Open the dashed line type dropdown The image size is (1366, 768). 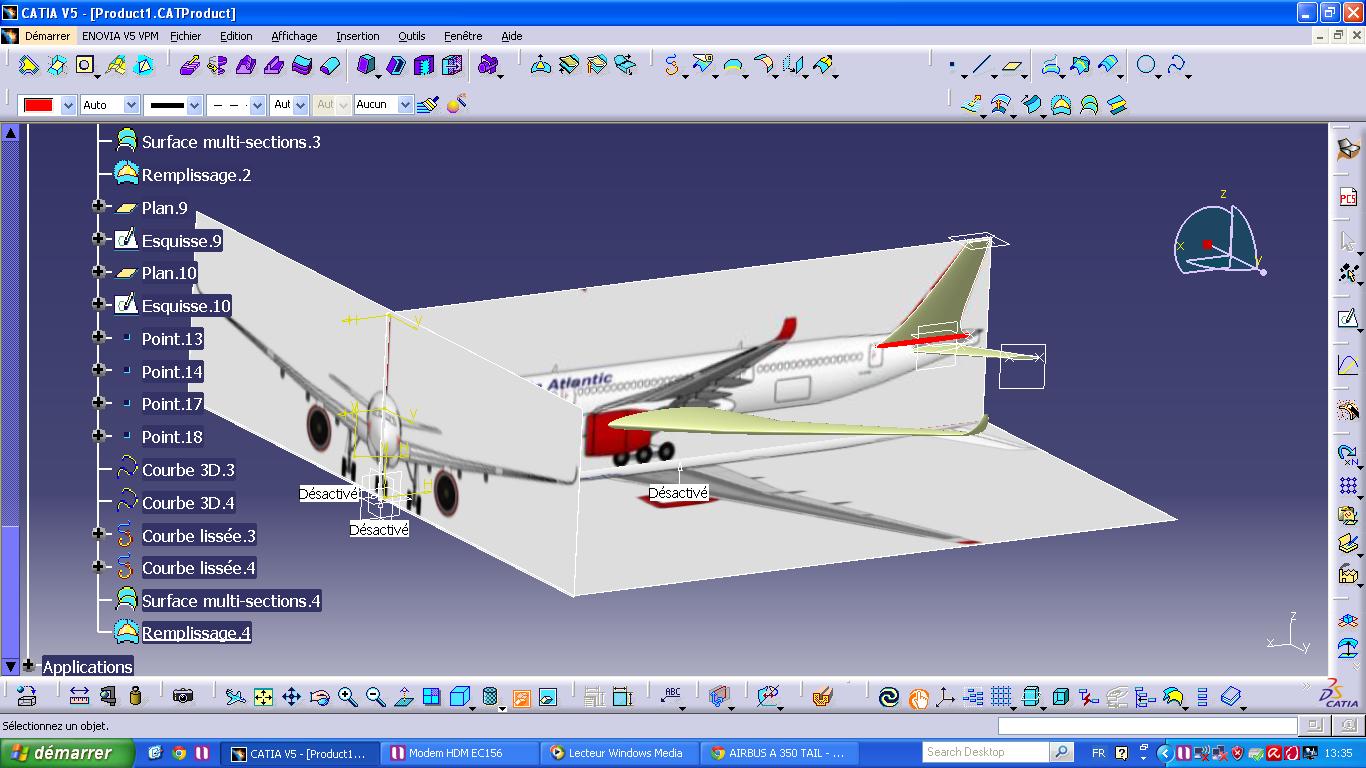(x=257, y=105)
